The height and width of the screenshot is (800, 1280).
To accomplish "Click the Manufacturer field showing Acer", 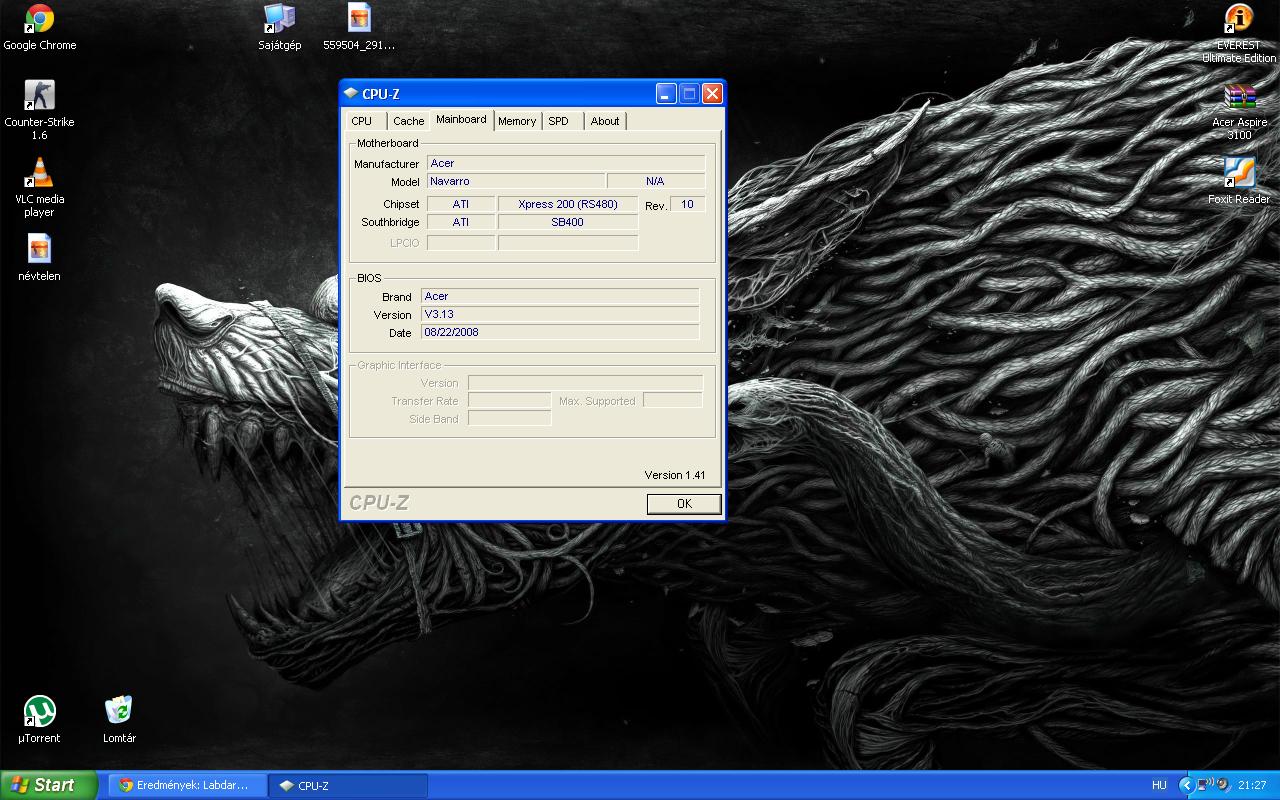I will pos(566,163).
